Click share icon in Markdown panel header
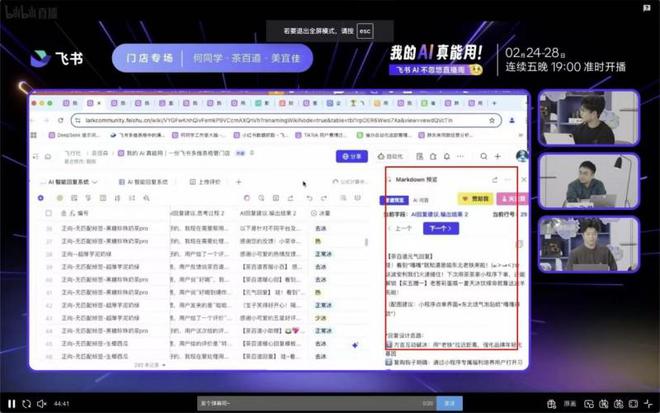Screen dimensions: 660x413 tap(495, 179)
